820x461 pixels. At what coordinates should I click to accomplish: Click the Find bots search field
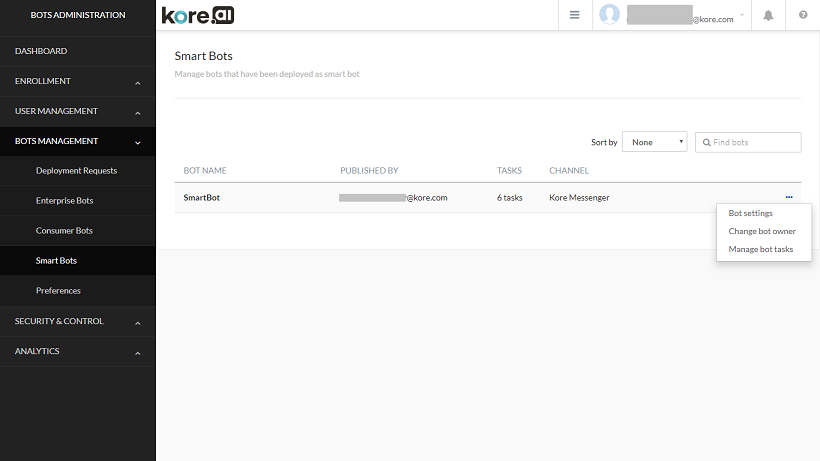(754, 142)
